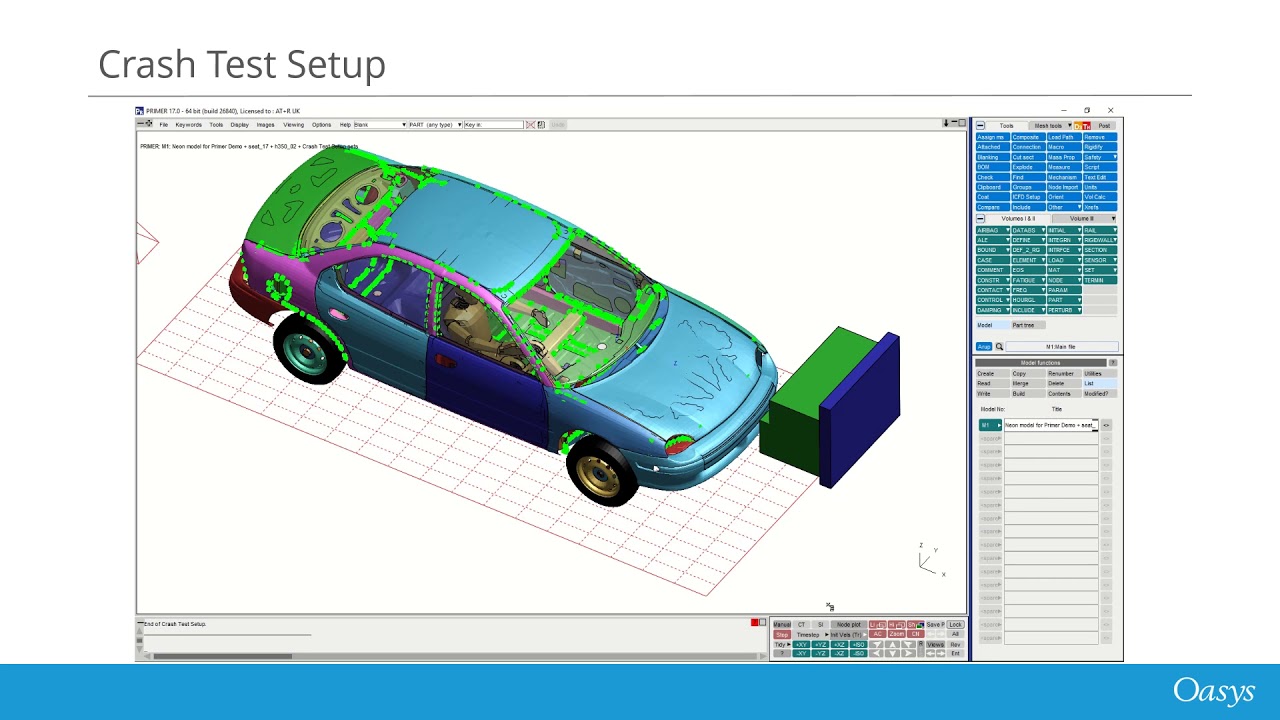Screen dimensions: 1280x720
Task: Open the Display menu
Action: pyautogui.click(x=239, y=125)
